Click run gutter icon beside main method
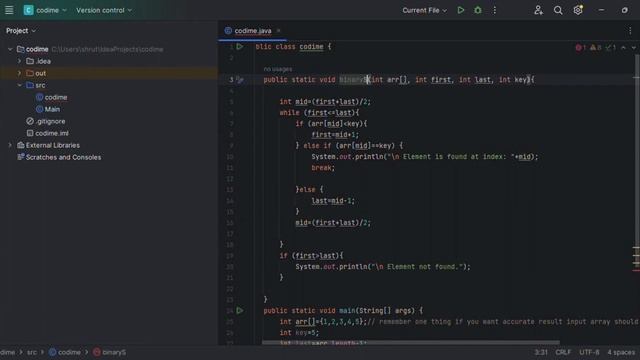 click(x=240, y=311)
